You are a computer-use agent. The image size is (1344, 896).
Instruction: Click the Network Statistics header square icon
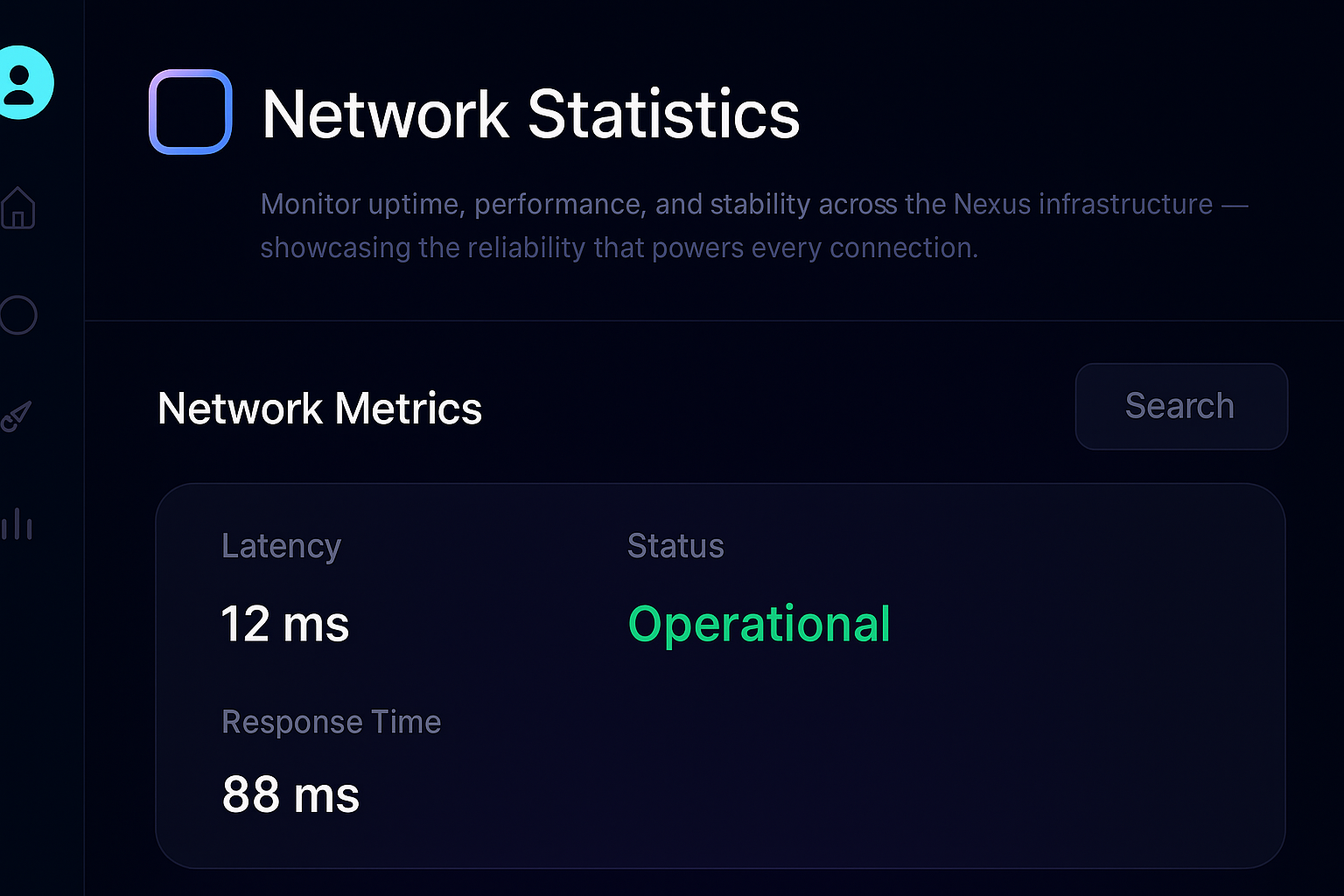[190, 113]
